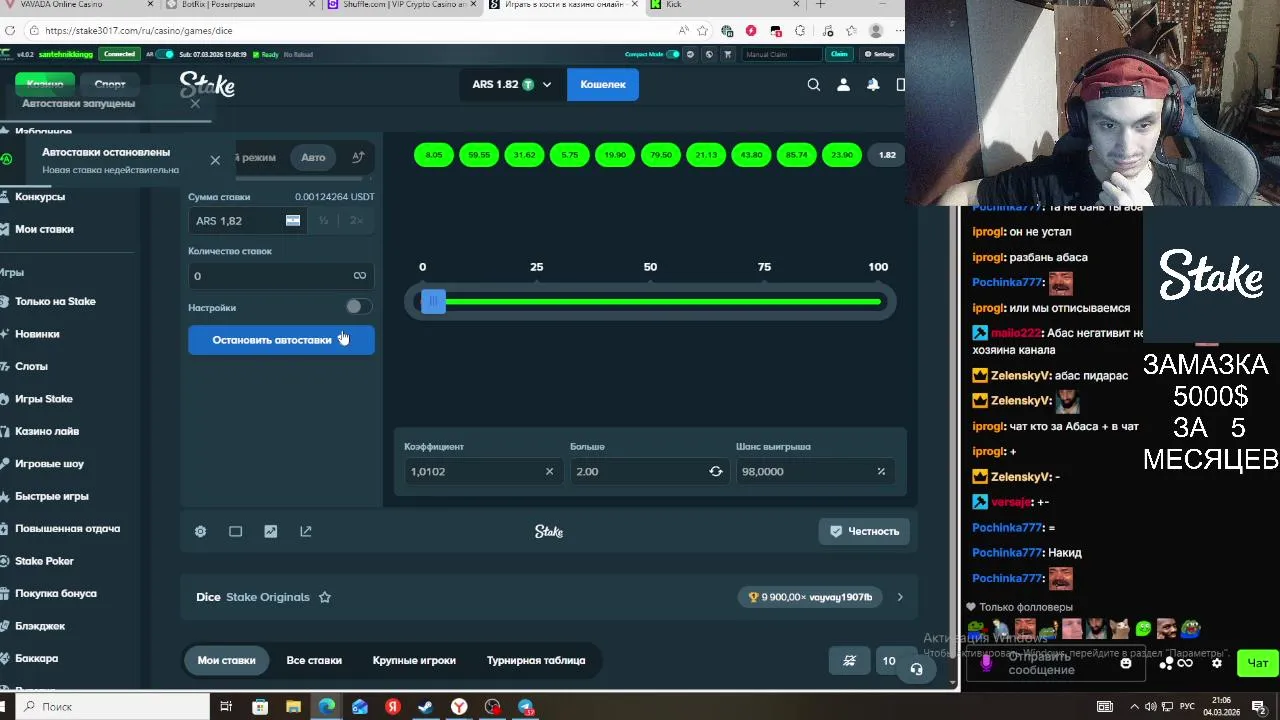Viewport: 1280px width, 720px height.
Task: Open the user profile icon
Action: click(843, 85)
